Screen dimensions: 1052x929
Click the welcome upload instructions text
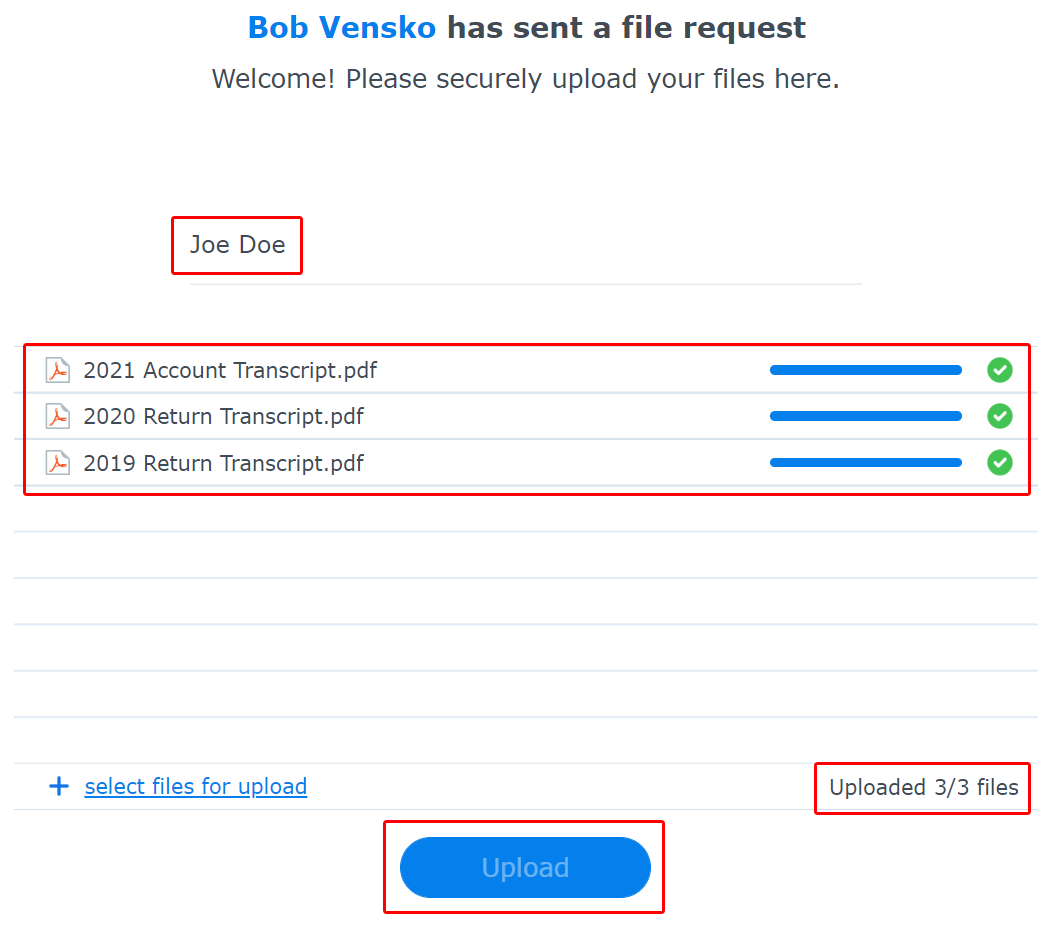point(525,79)
